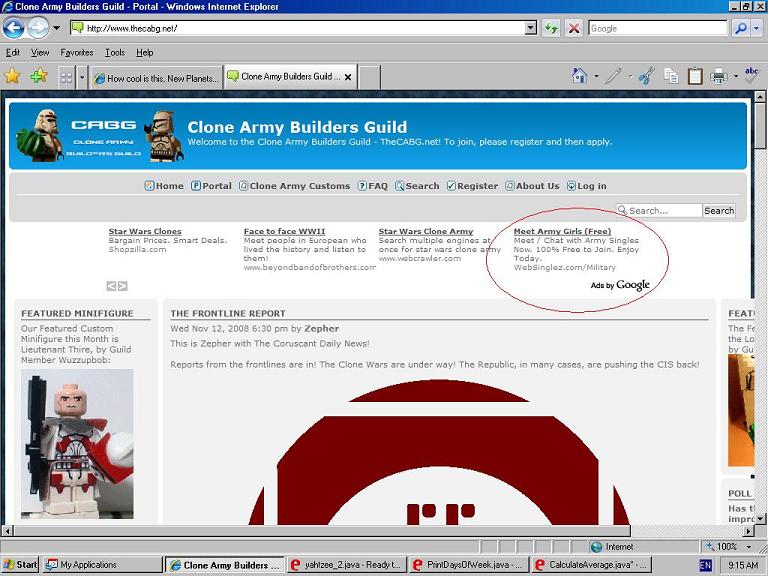Switch to PrintDaysOfWeek.java taskbar window
The height and width of the screenshot is (576, 768).
(x=470, y=565)
